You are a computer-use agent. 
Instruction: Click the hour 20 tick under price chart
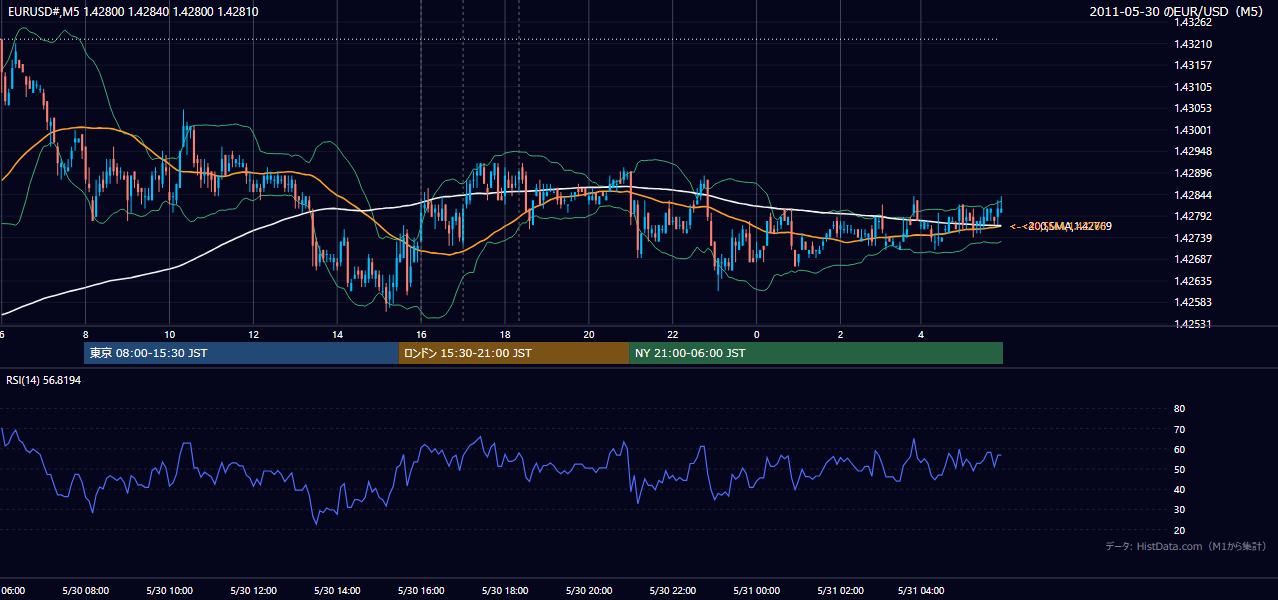pos(589,334)
